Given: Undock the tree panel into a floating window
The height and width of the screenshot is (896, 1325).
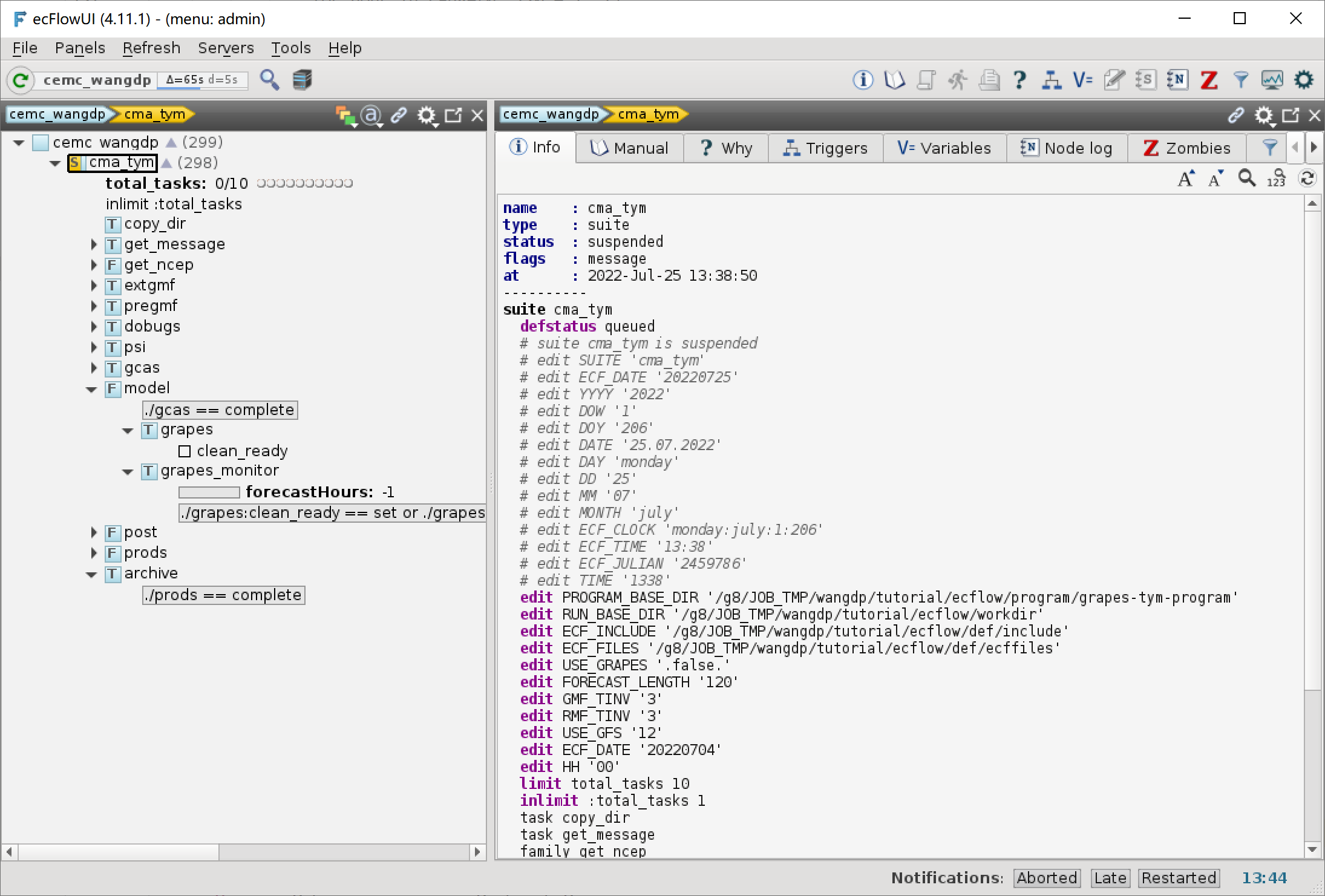Looking at the screenshot, I should 453,115.
